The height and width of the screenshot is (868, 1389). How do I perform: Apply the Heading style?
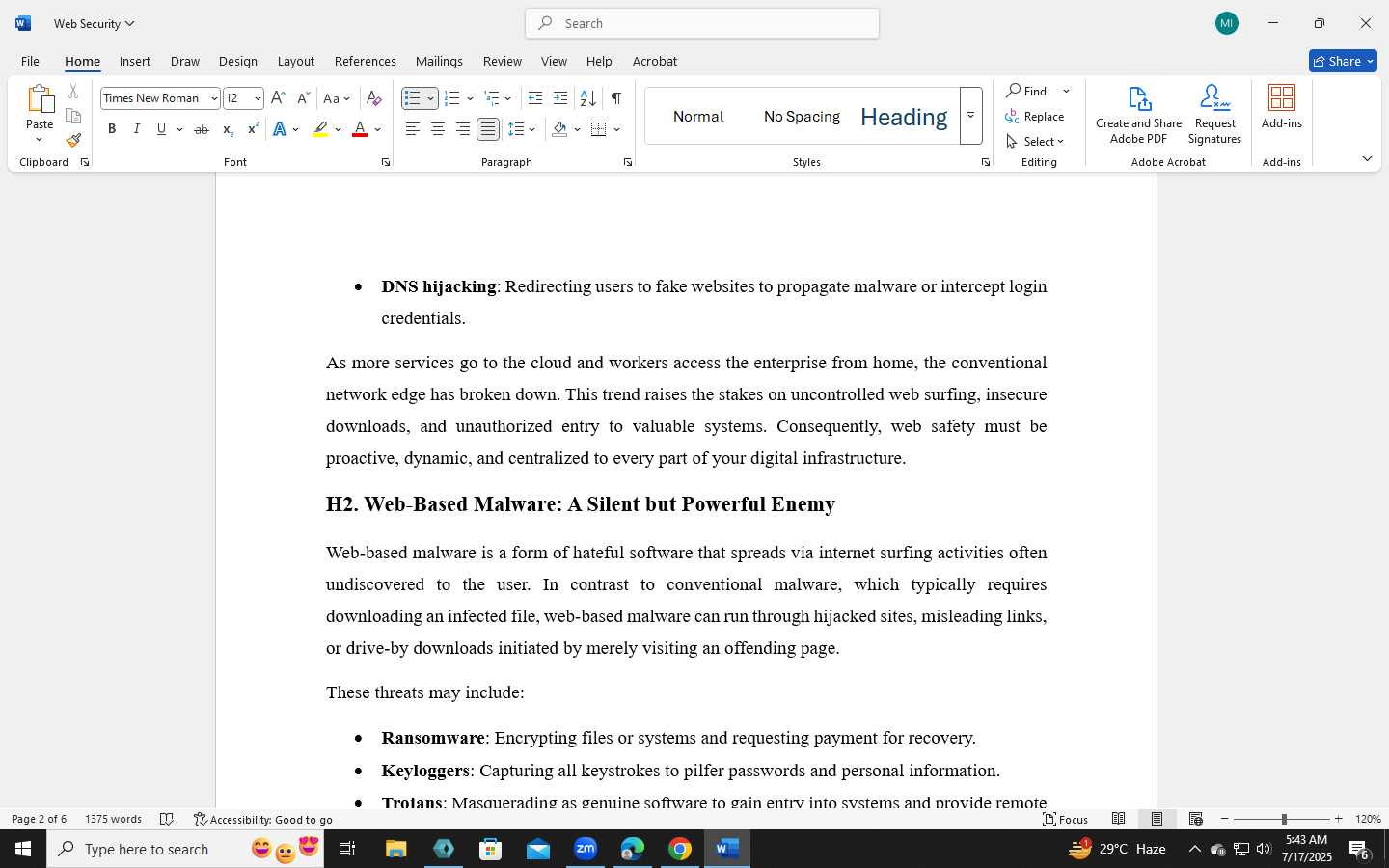(904, 117)
